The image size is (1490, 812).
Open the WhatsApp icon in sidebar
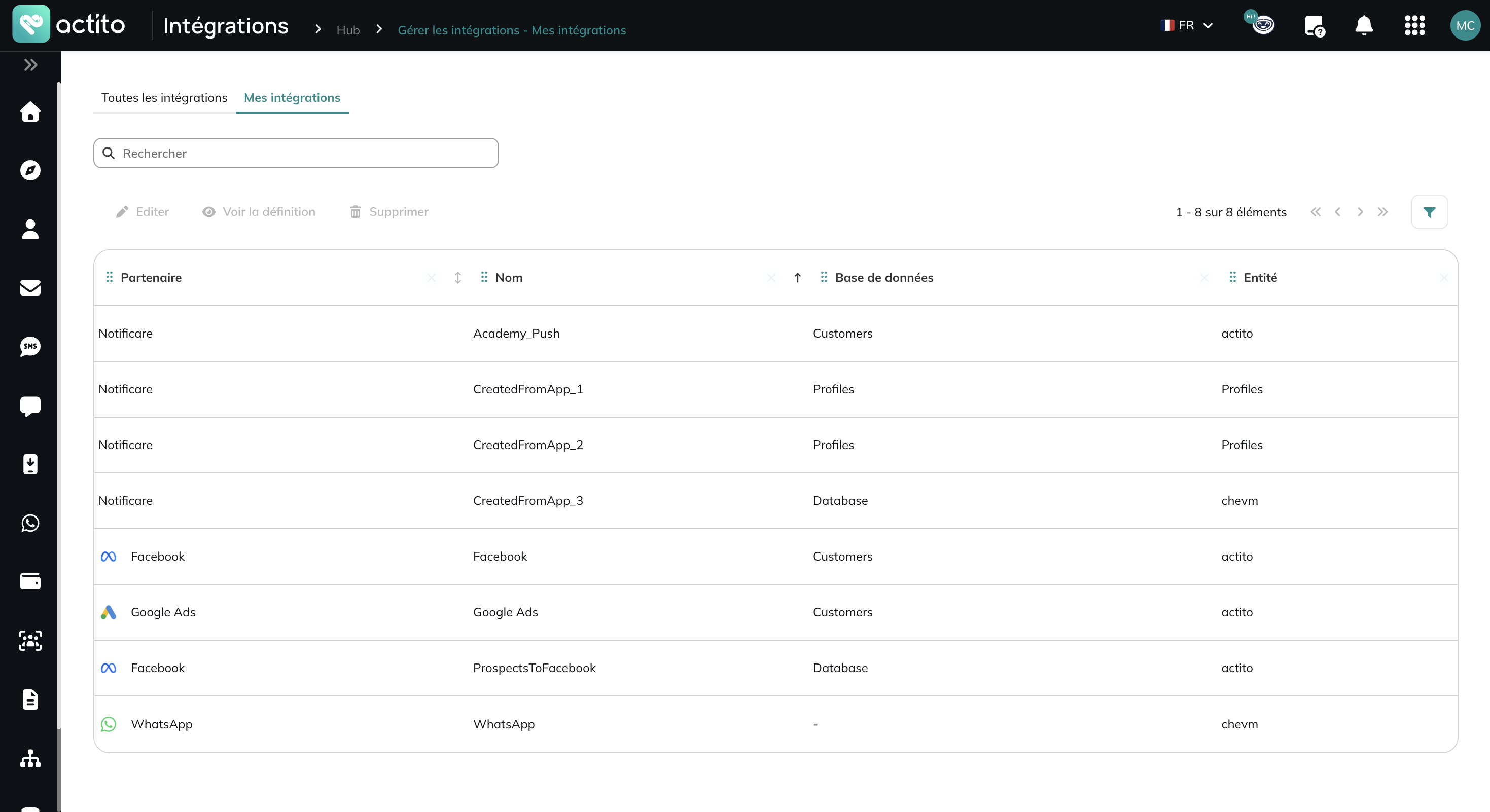[30, 523]
